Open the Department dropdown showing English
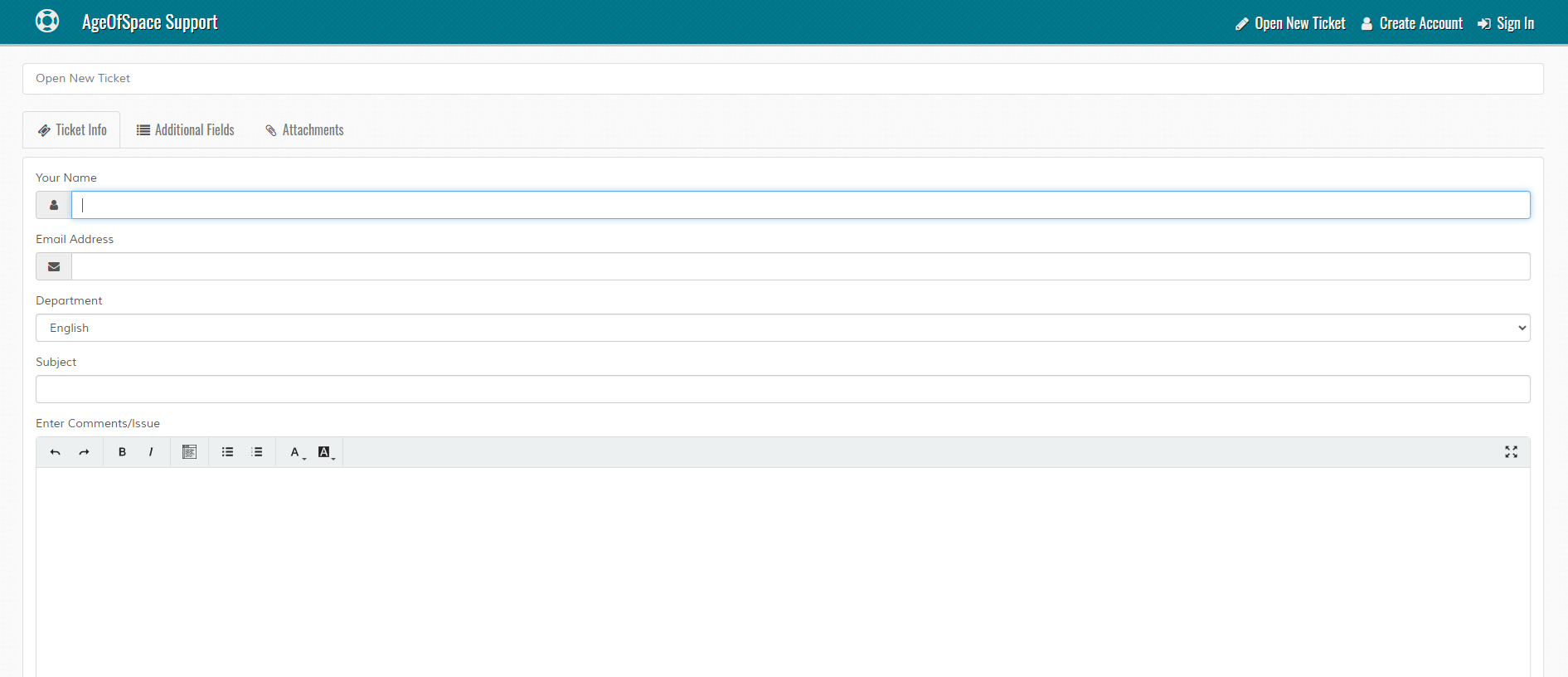This screenshot has width=1568, height=677. coord(783,328)
